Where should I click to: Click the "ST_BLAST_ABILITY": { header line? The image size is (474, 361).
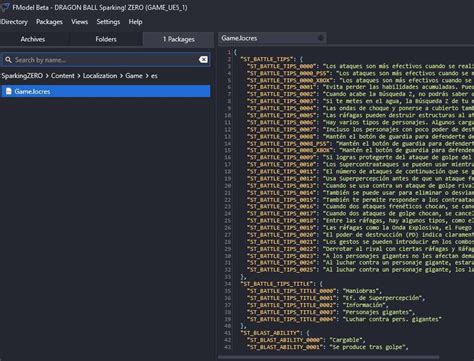pyautogui.click(x=275, y=333)
